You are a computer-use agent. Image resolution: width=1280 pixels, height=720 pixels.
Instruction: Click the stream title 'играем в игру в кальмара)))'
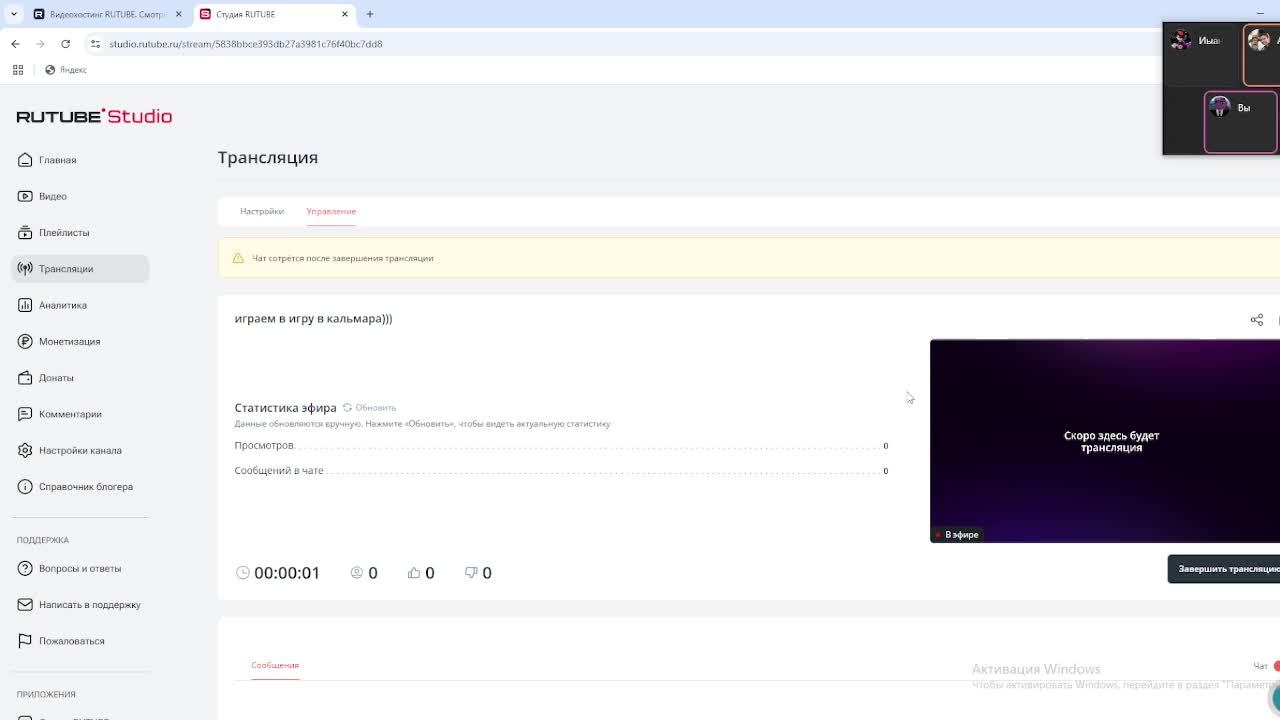click(x=313, y=319)
